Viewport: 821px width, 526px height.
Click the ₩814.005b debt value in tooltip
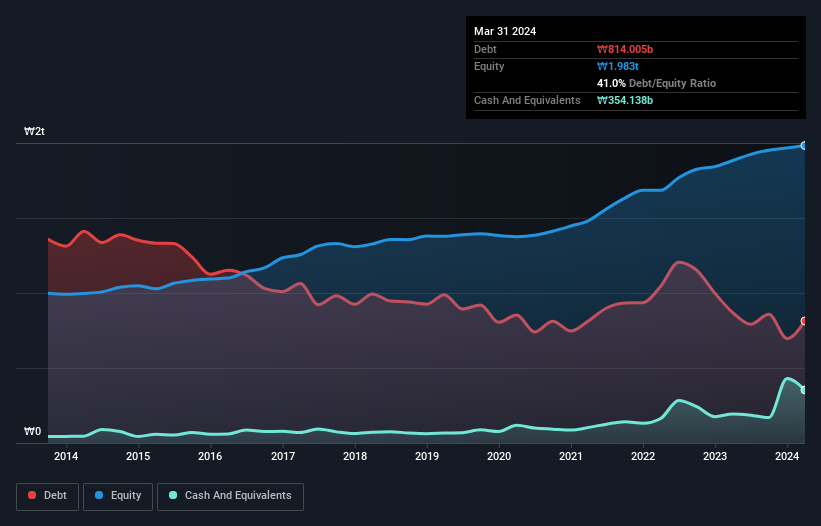tap(625, 49)
